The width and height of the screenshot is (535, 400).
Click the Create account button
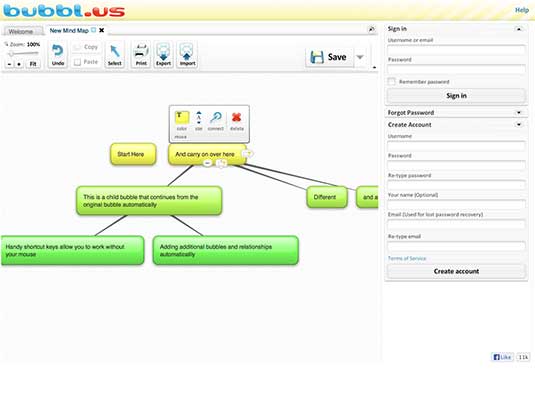pos(456,271)
